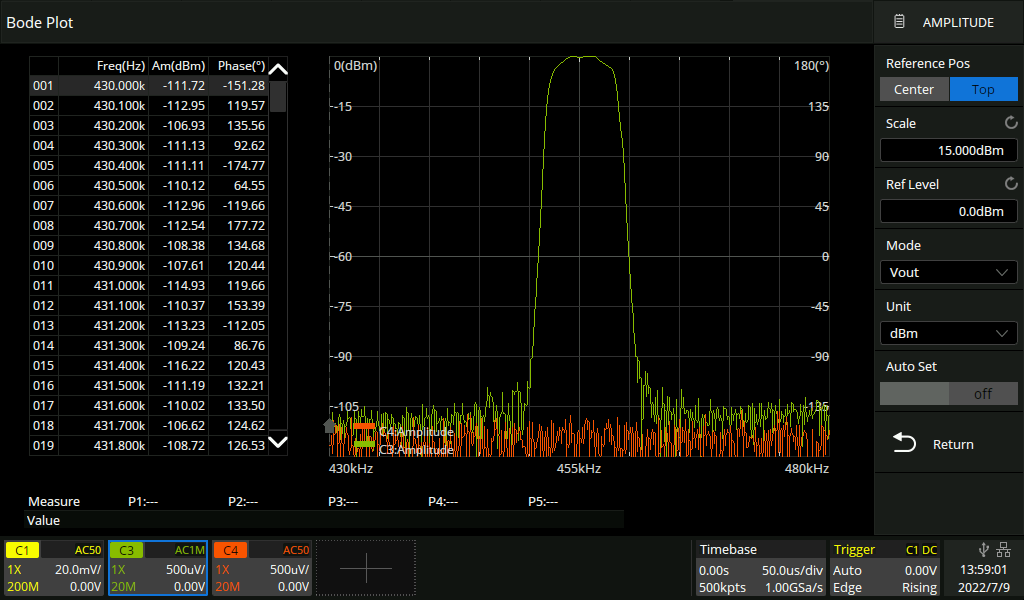Click the table scrollbar thumb

coord(278,96)
